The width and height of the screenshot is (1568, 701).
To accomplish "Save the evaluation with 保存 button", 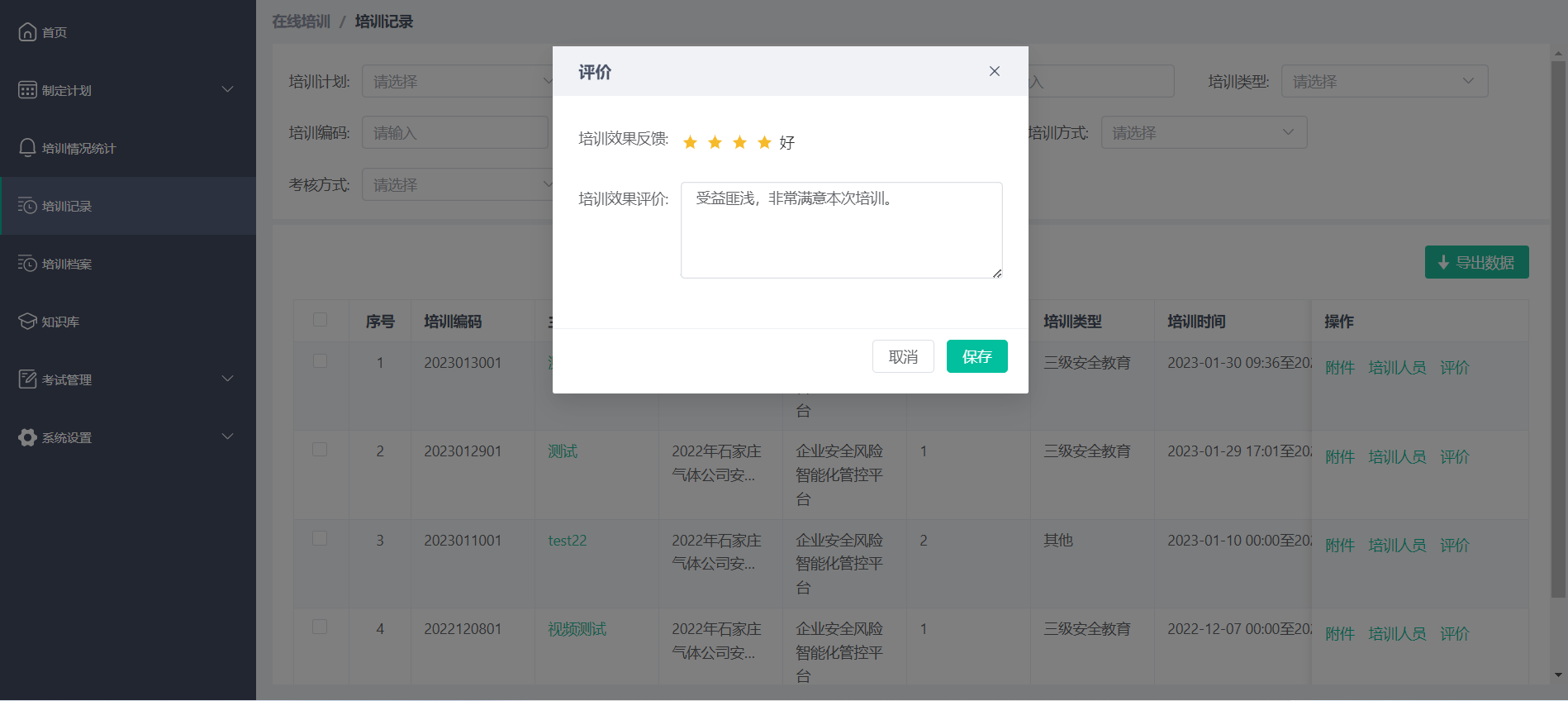I will click(x=976, y=356).
